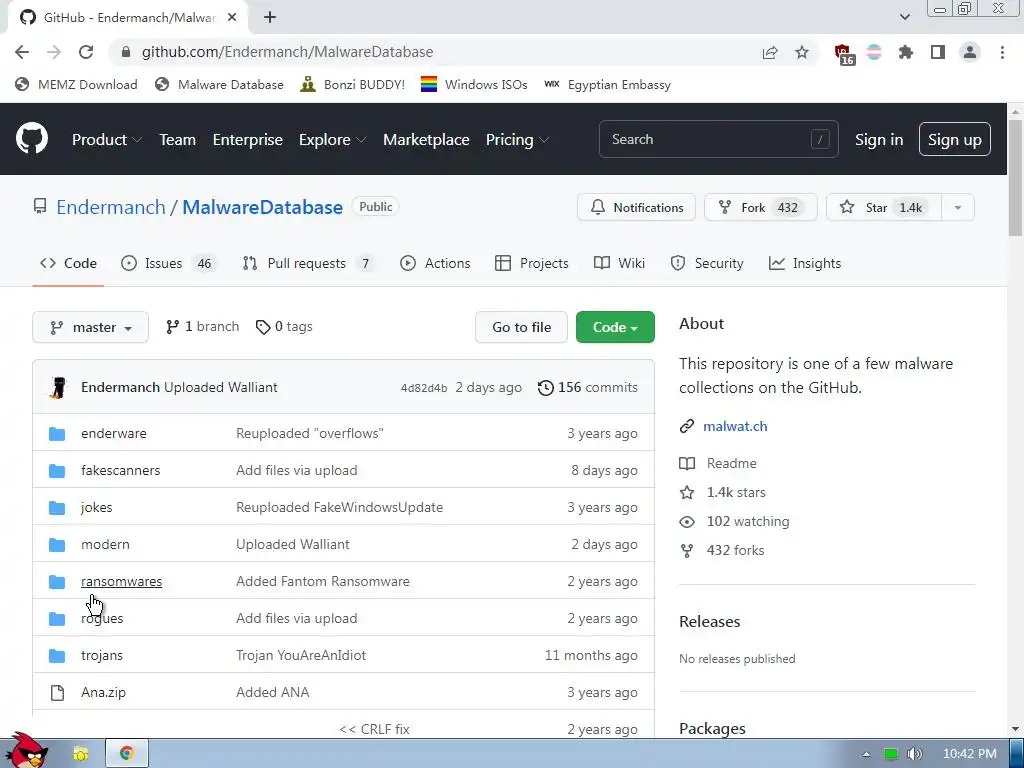1024x768 pixels.
Task: Click the Endermanch avatar in commit row
Action: (58, 387)
